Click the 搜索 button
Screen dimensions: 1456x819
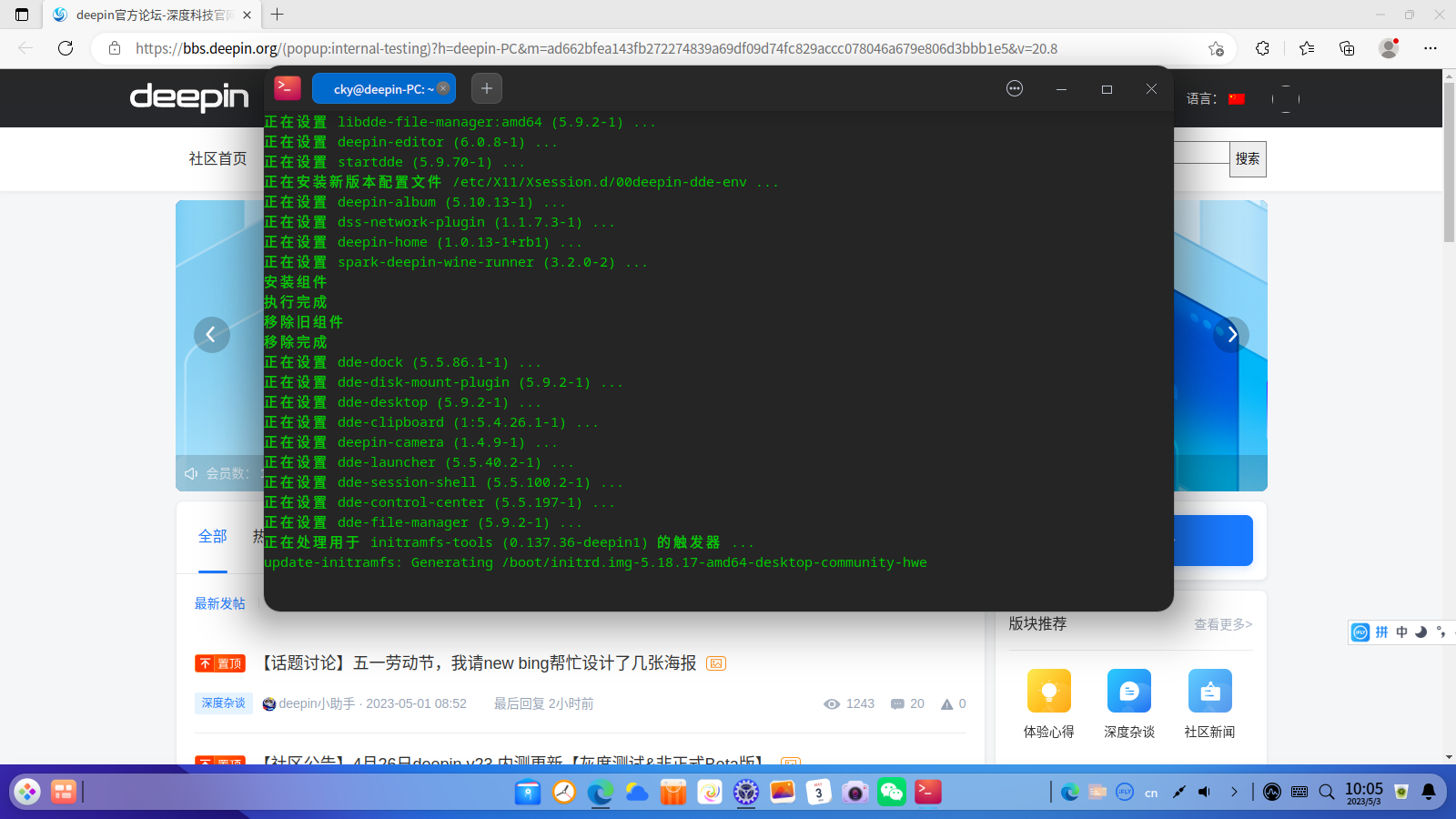point(1248,158)
